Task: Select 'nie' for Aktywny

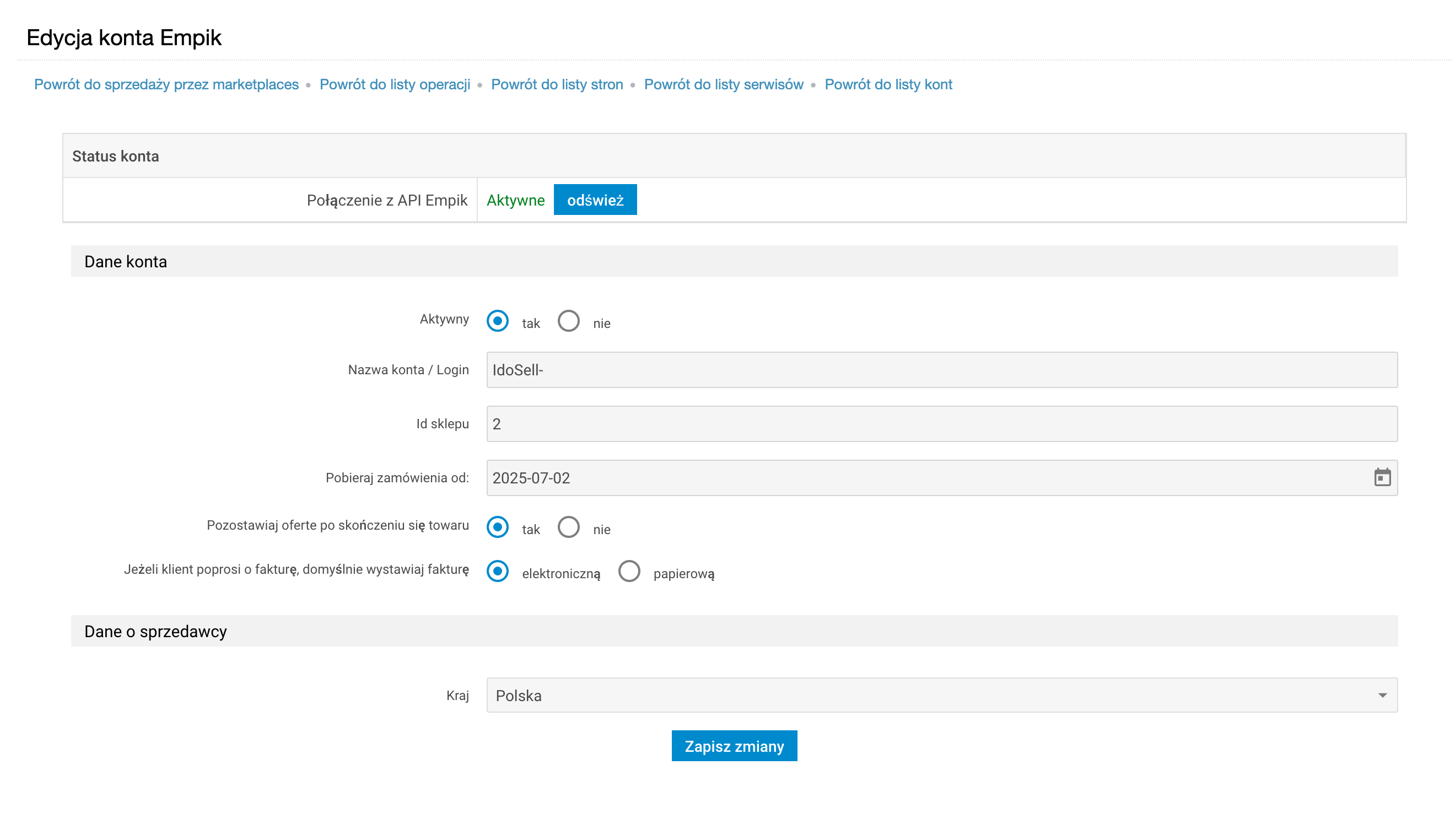Action: pyautogui.click(x=568, y=321)
